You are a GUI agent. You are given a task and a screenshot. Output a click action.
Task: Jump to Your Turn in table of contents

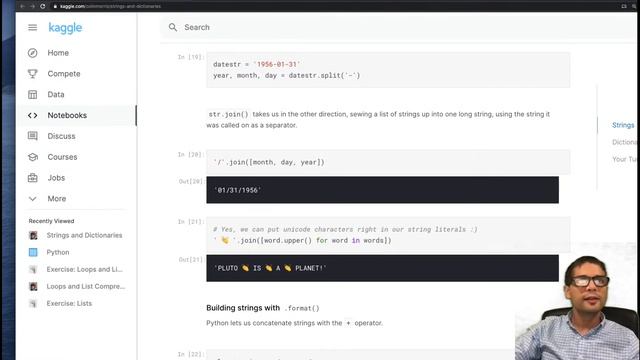[x=625, y=159]
